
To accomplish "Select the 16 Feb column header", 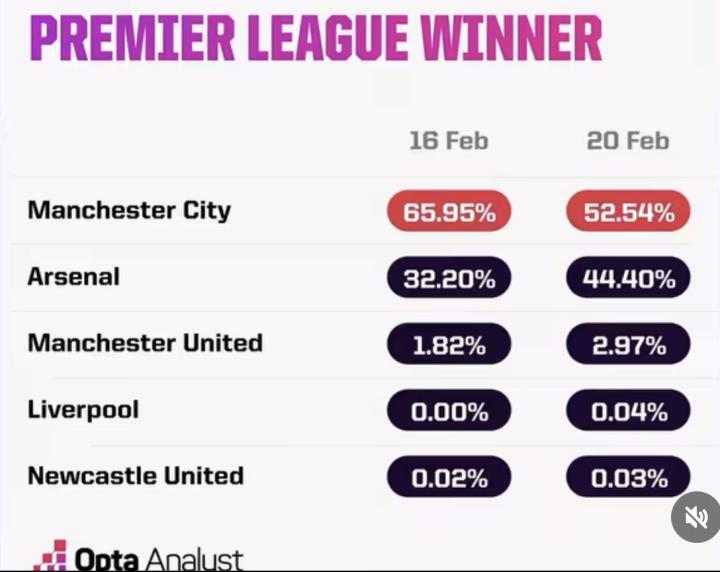I will point(448,141).
